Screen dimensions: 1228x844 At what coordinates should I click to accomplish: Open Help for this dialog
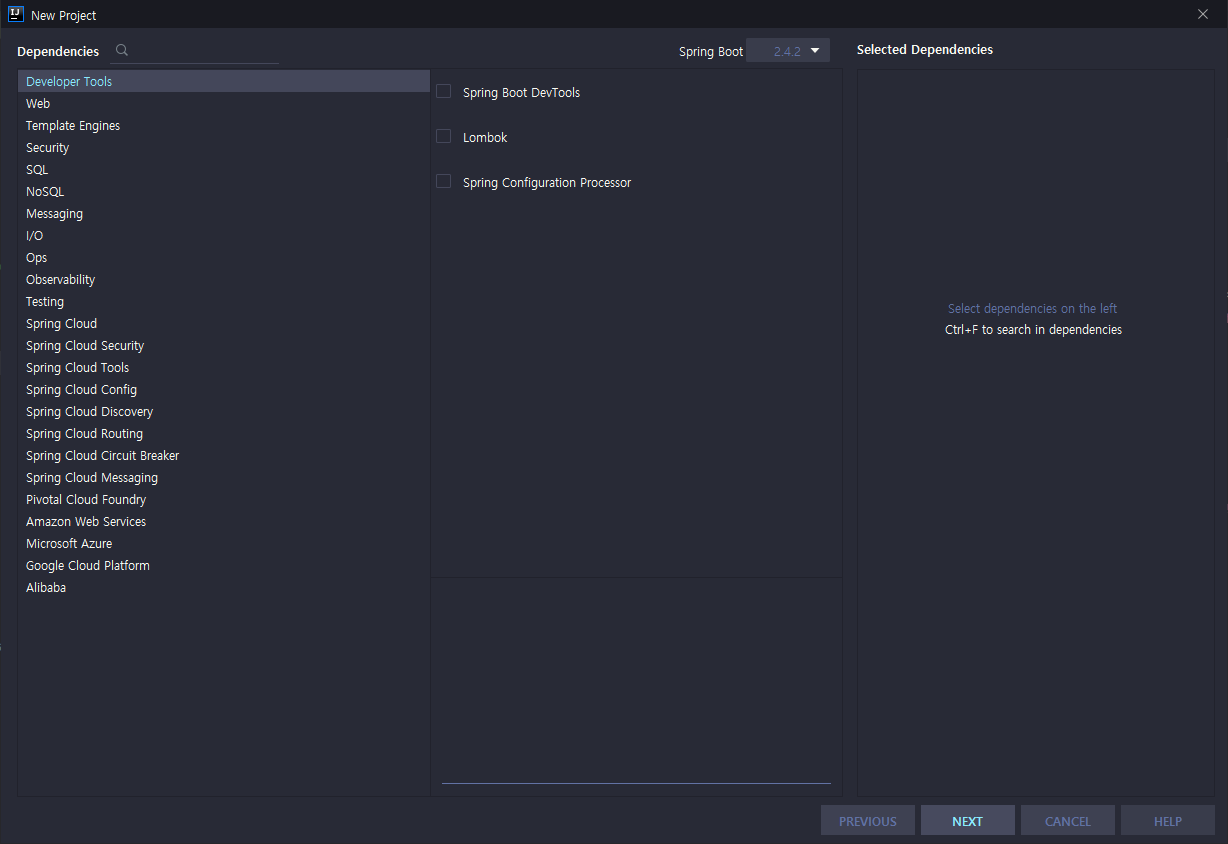pos(1168,821)
